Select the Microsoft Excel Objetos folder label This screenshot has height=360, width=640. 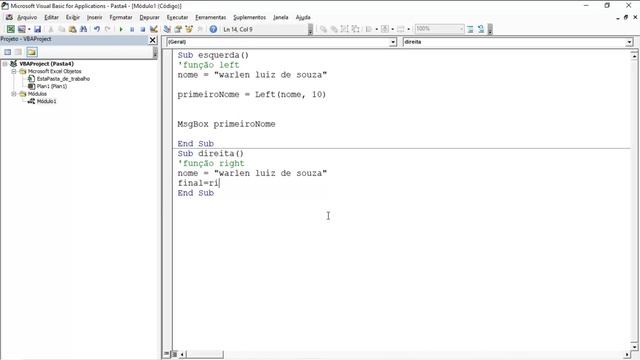click(x=54, y=71)
